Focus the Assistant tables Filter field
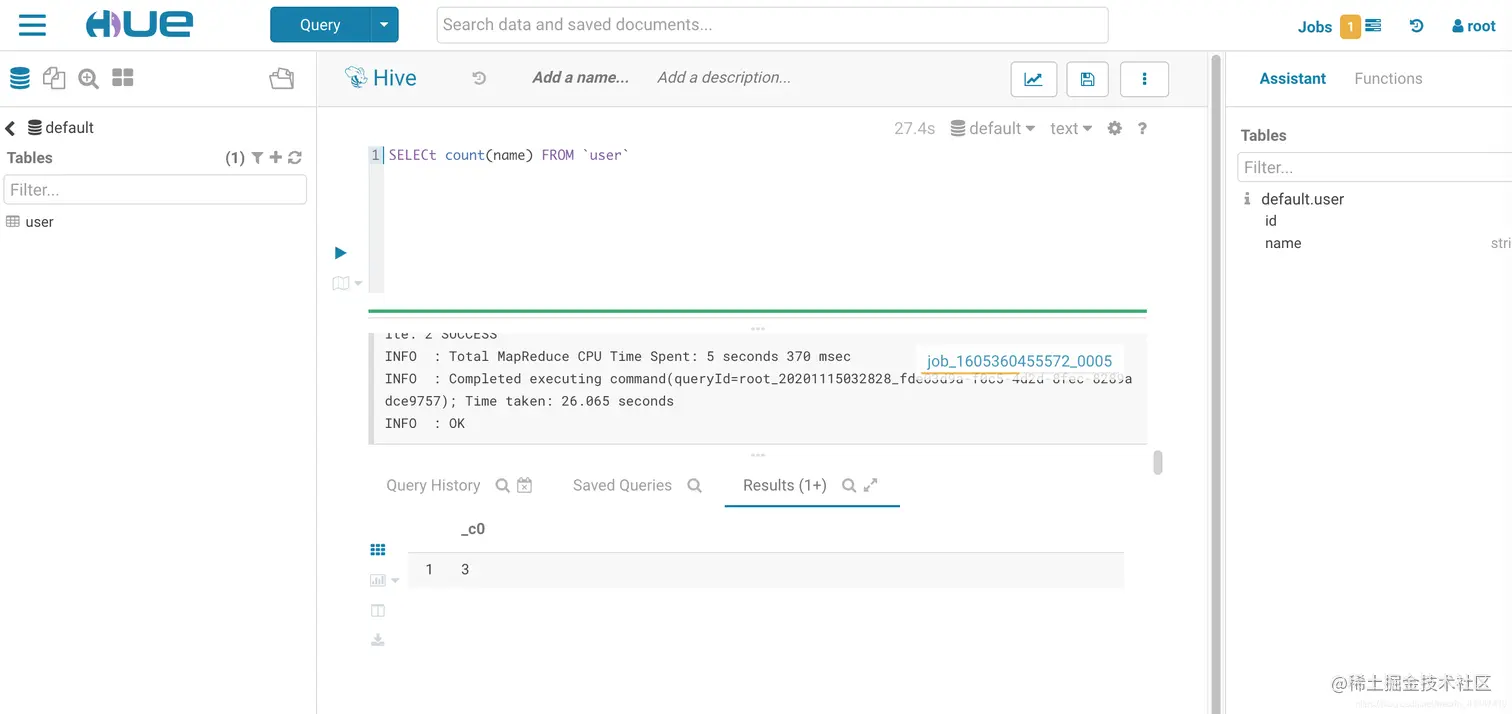 (1375, 167)
